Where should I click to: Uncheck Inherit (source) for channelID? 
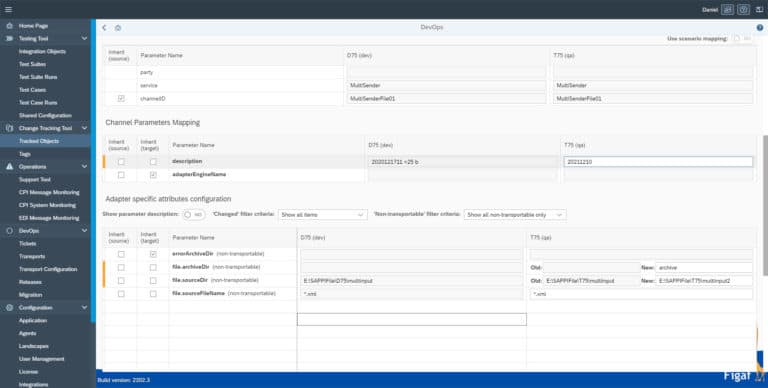(121, 98)
